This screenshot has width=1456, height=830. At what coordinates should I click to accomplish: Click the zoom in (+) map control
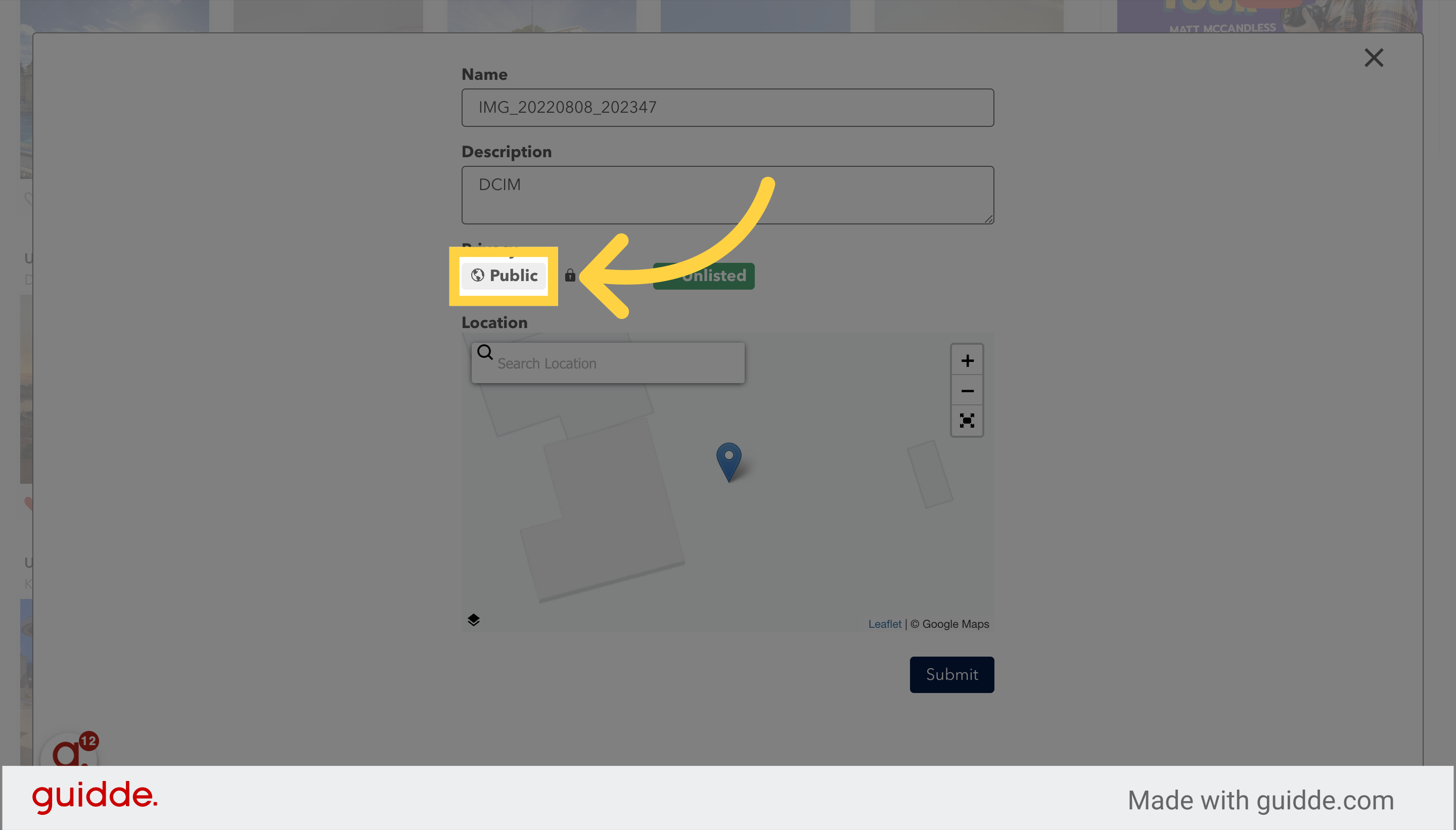click(x=966, y=360)
